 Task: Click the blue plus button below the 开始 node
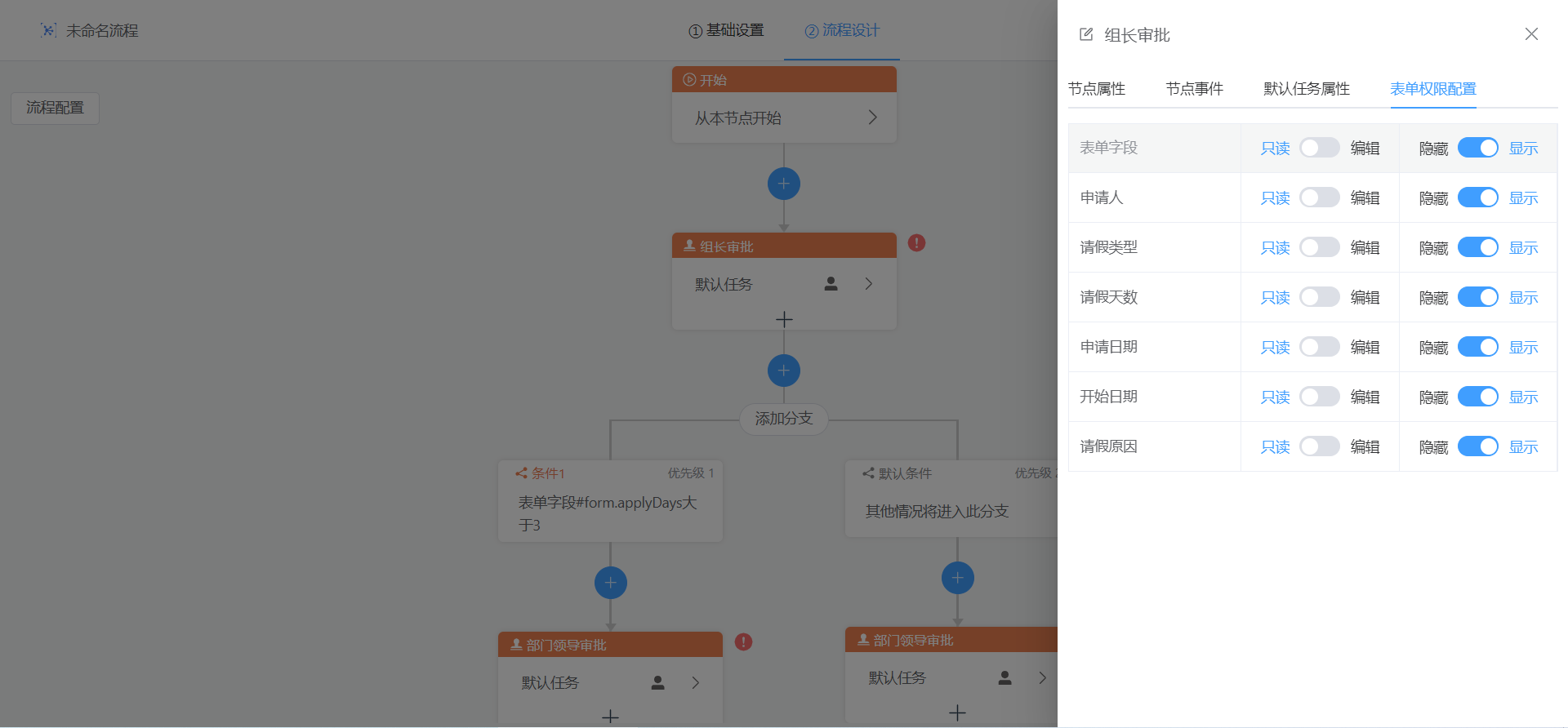(x=783, y=184)
